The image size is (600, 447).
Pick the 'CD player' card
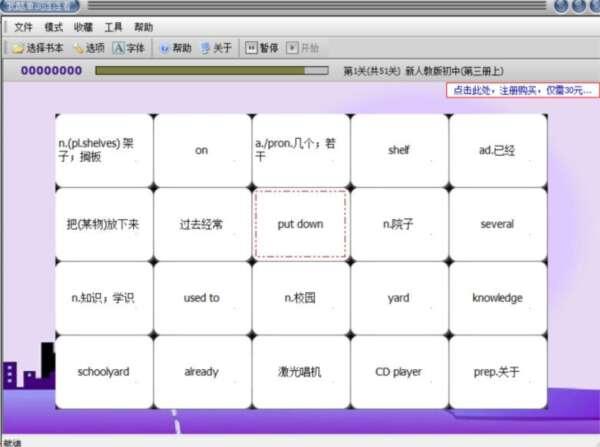pos(398,372)
